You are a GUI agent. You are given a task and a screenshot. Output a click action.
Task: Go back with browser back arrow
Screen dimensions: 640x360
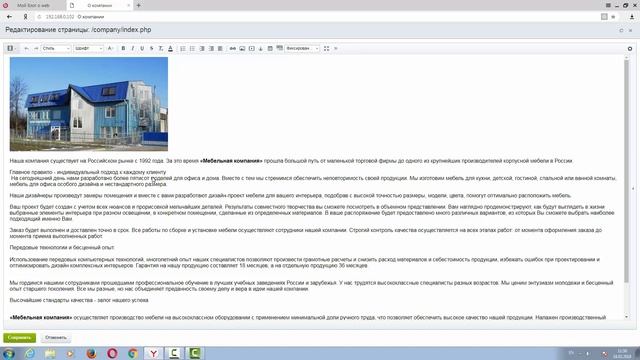tap(9, 17)
